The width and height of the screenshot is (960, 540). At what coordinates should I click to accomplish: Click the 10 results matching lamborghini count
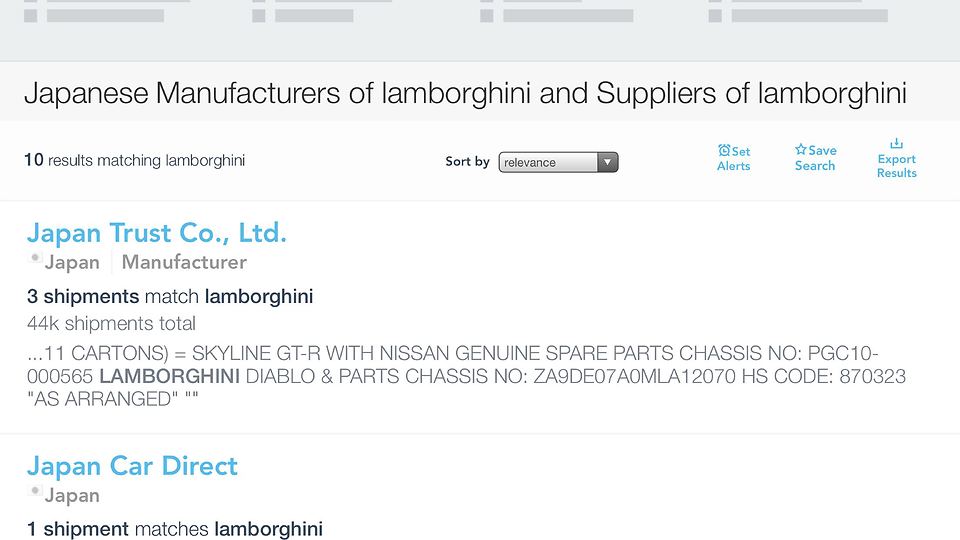[134, 160]
